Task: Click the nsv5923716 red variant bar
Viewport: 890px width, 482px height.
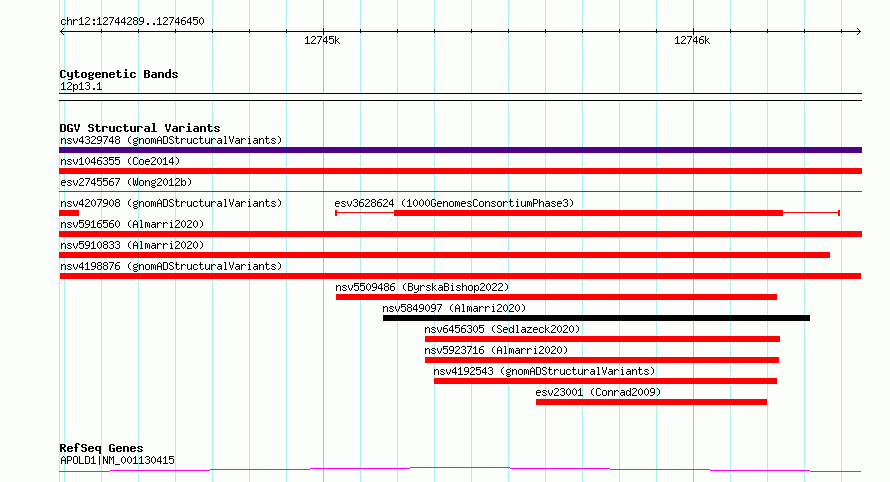Action: pos(602,360)
